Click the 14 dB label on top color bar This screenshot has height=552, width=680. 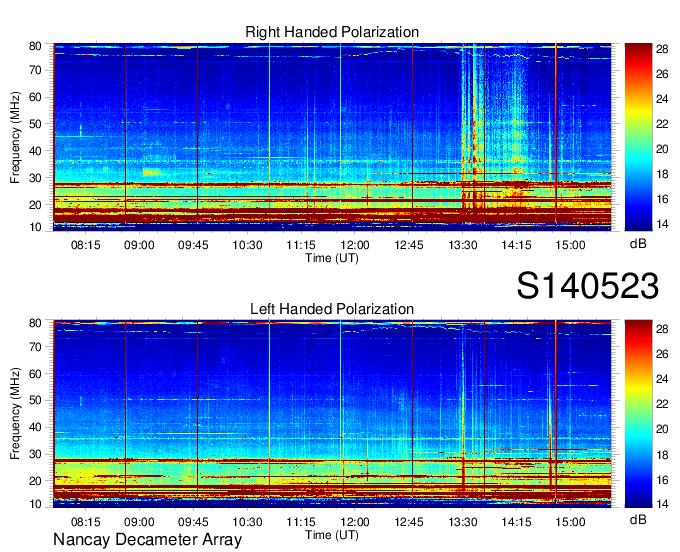click(662, 224)
